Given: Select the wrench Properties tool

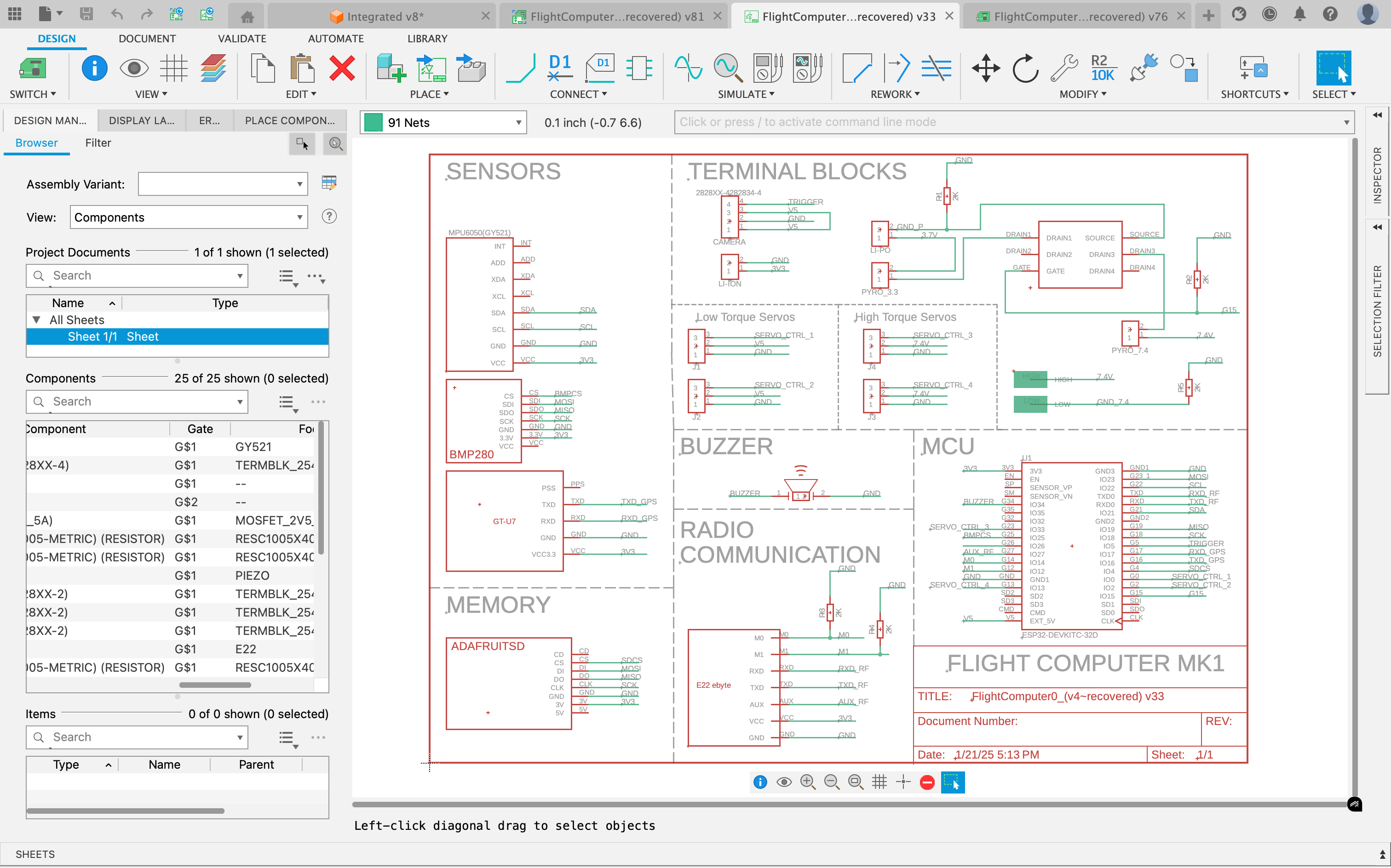Looking at the screenshot, I should (1064, 69).
